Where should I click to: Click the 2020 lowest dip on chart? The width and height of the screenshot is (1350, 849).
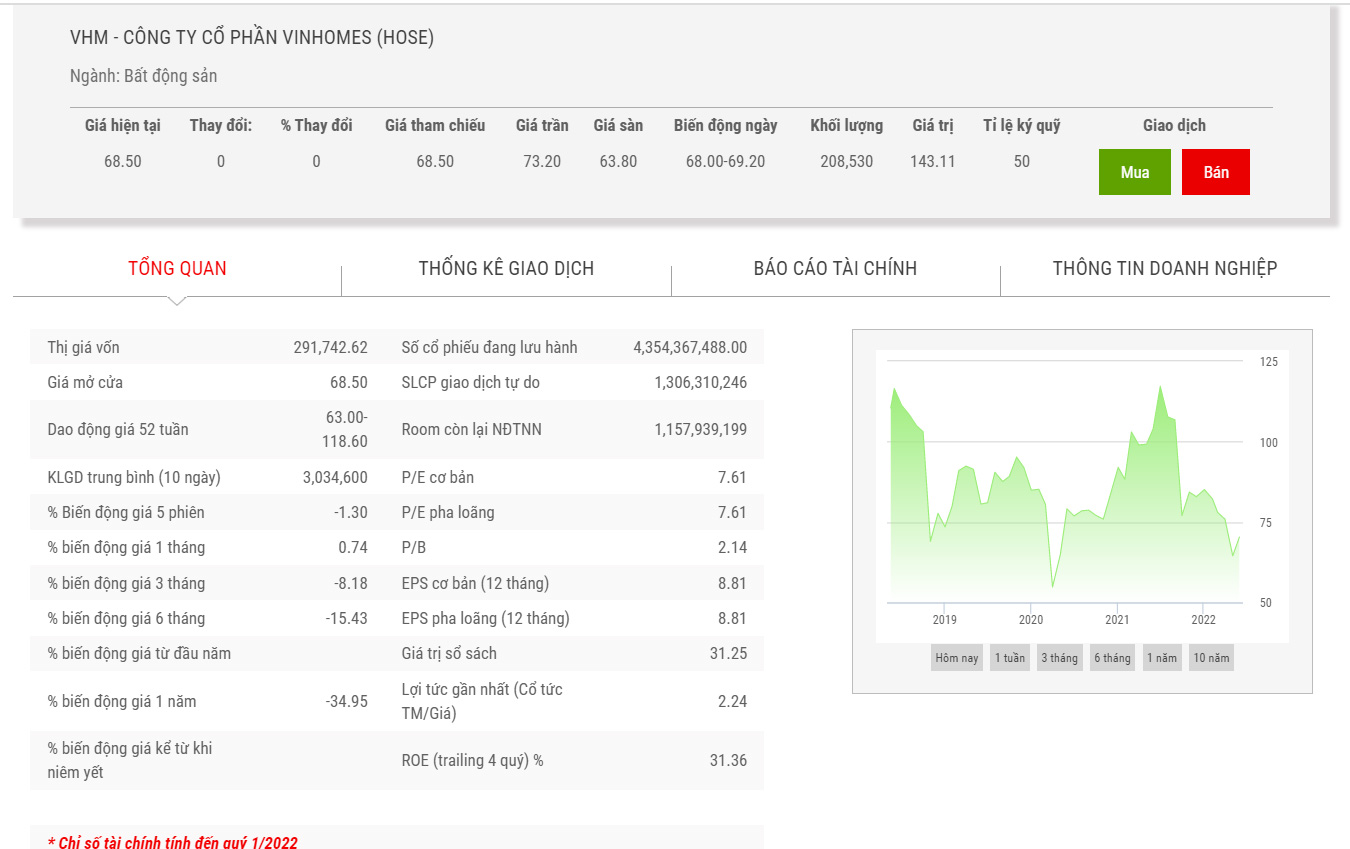tap(1052, 586)
